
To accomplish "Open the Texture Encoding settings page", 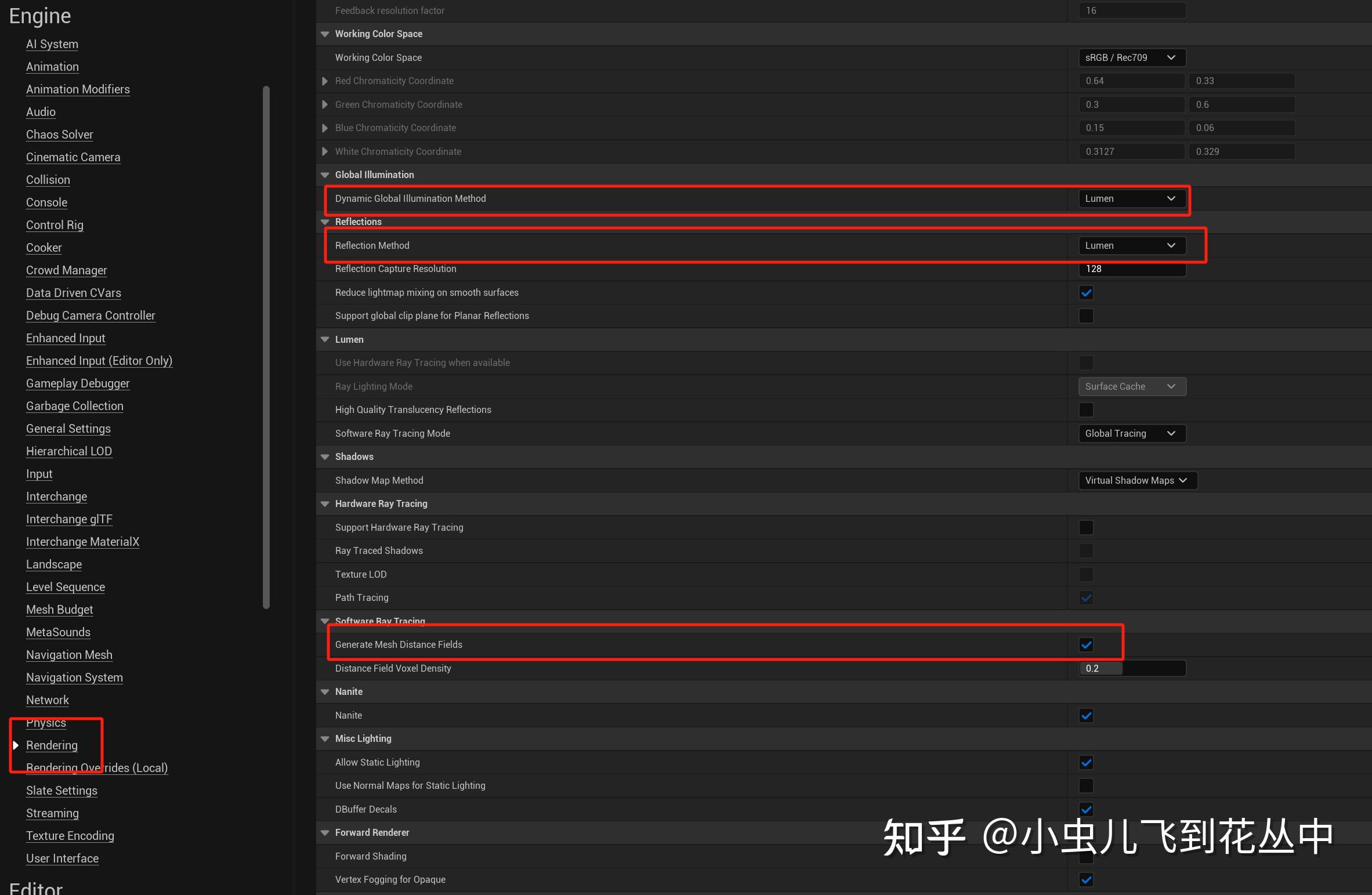I will pos(70,836).
